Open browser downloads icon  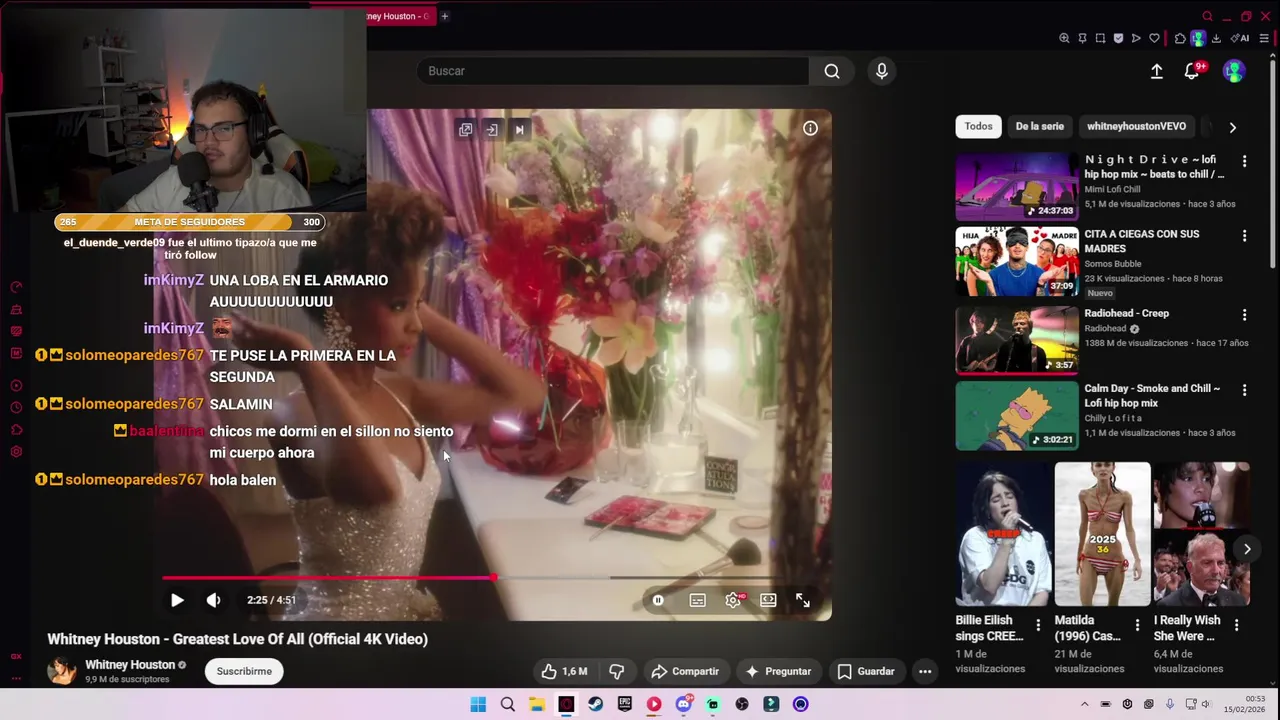click(1216, 38)
